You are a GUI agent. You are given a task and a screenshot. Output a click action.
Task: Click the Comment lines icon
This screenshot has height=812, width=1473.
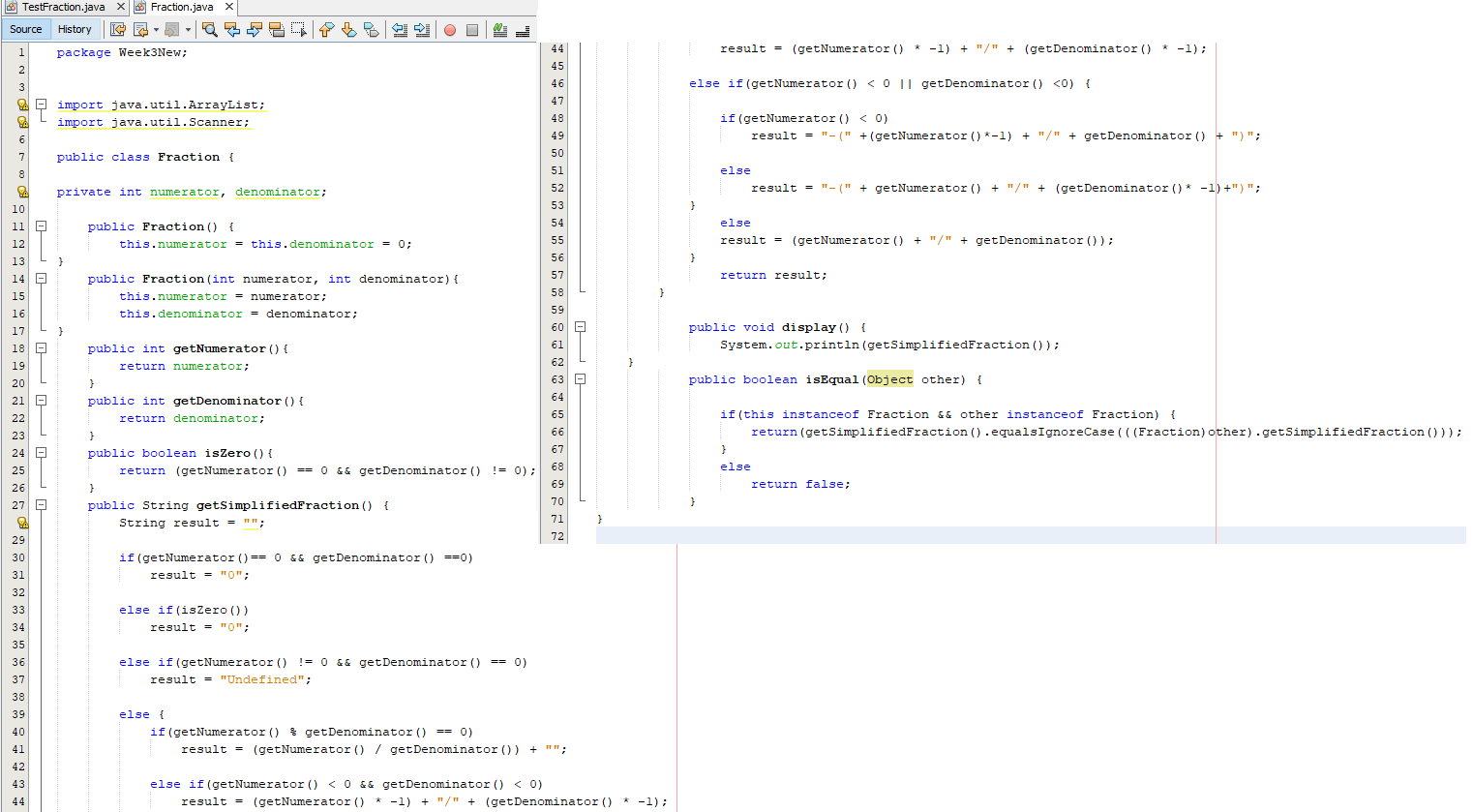pyautogui.click(x=499, y=30)
